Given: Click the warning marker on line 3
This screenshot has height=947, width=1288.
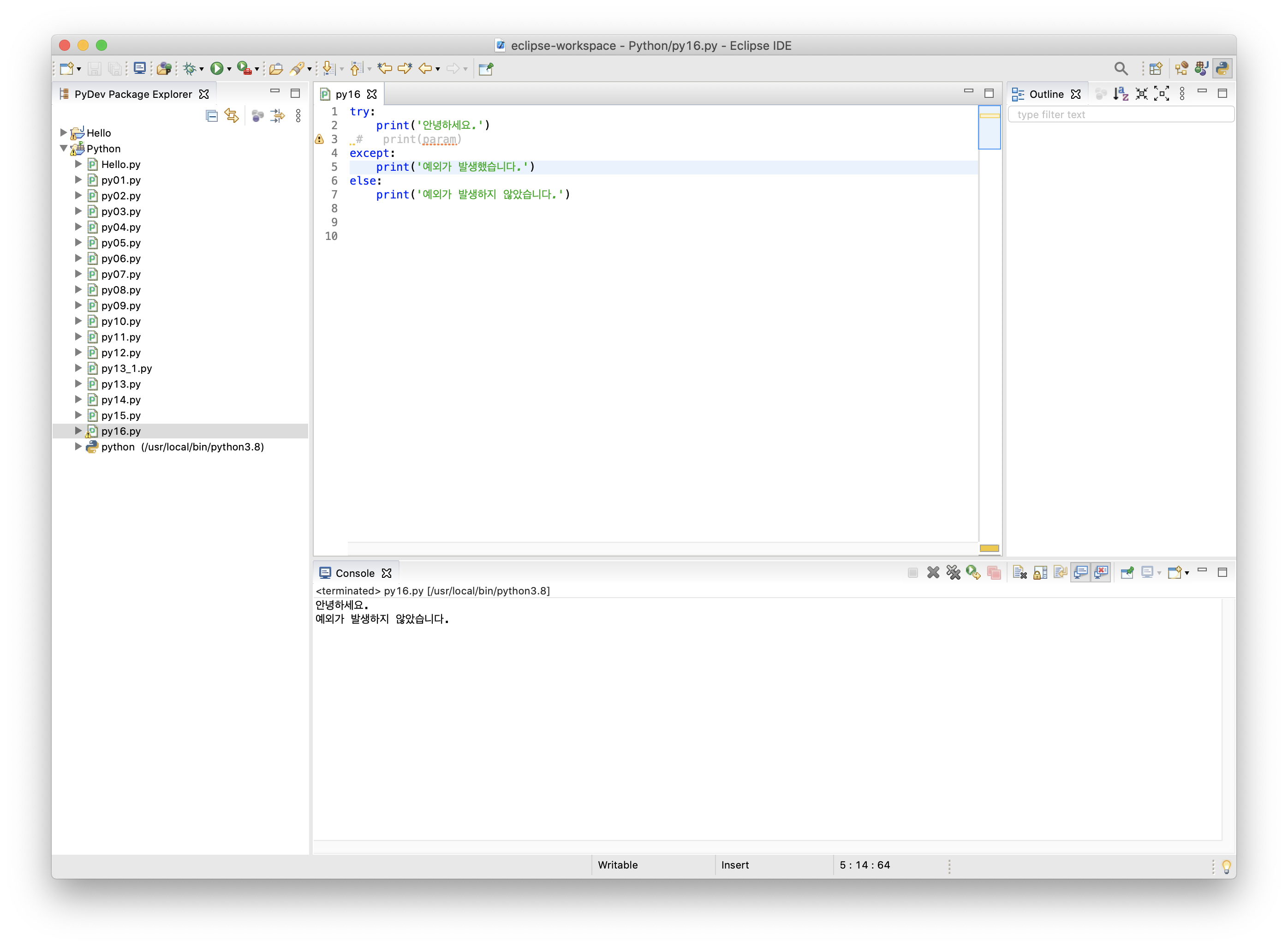Looking at the screenshot, I should [319, 139].
